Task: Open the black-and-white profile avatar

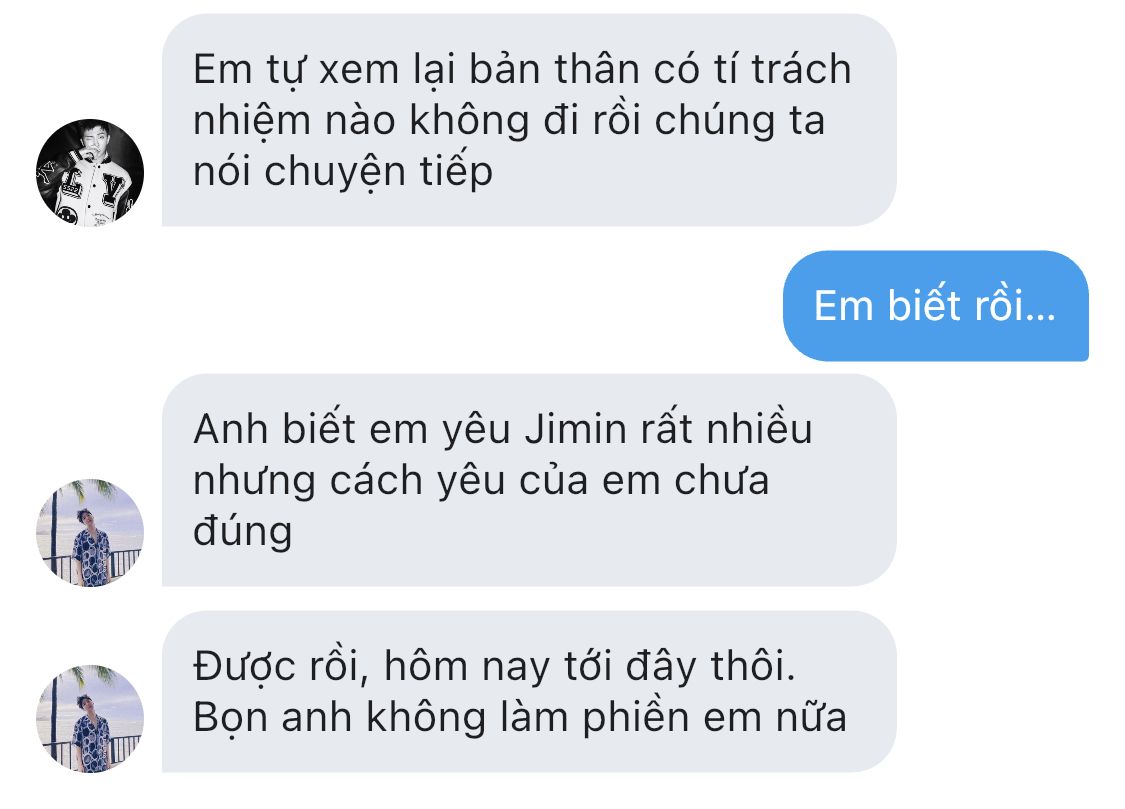Action: click(x=90, y=173)
